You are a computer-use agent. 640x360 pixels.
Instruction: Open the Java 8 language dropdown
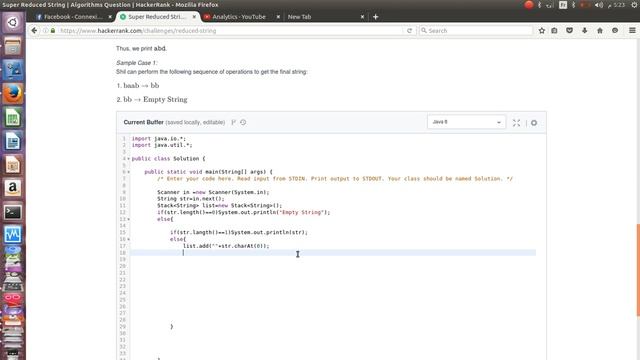point(466,122)
